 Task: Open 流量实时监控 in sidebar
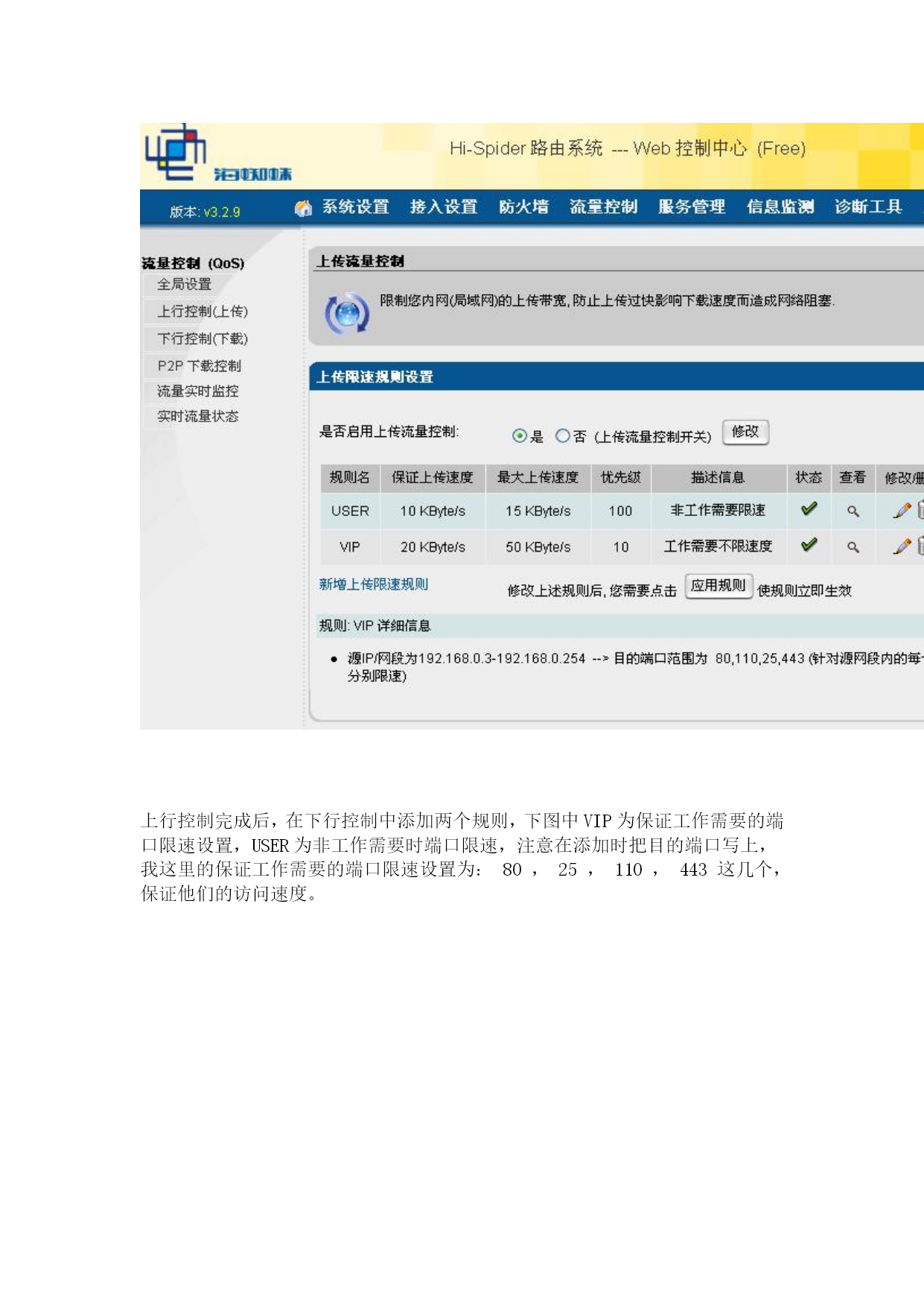(198, 391)
